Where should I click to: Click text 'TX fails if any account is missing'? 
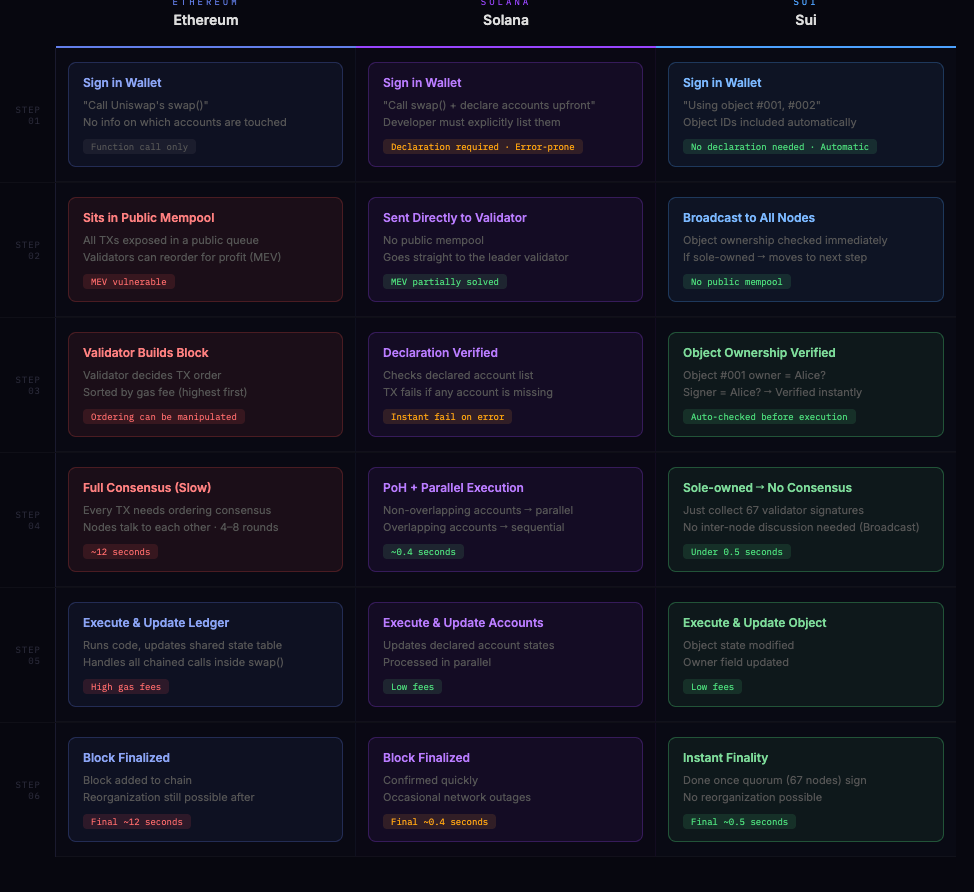(467, 392)
